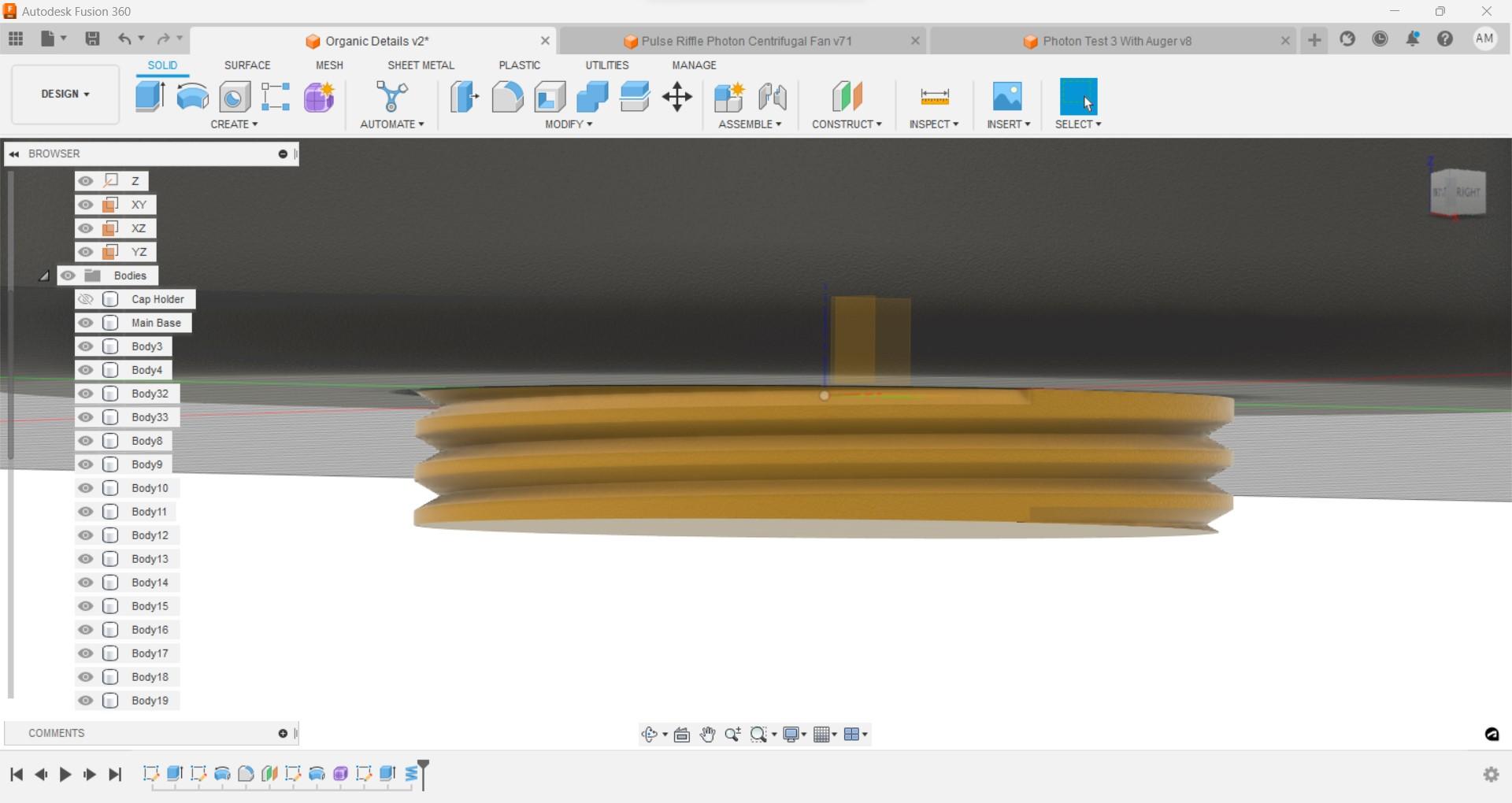Click the Select tool icon
Viewport: 1512px width, 803px height.
[1078, 97]
